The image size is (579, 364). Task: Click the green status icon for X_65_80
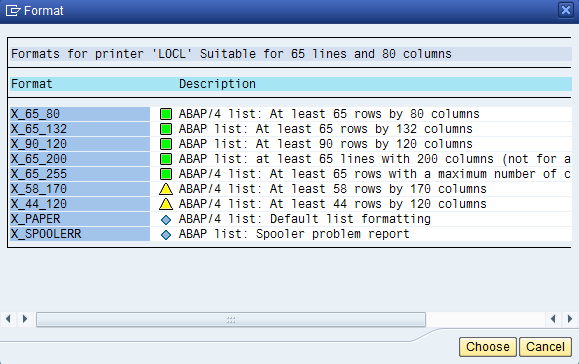pos(166,114)
